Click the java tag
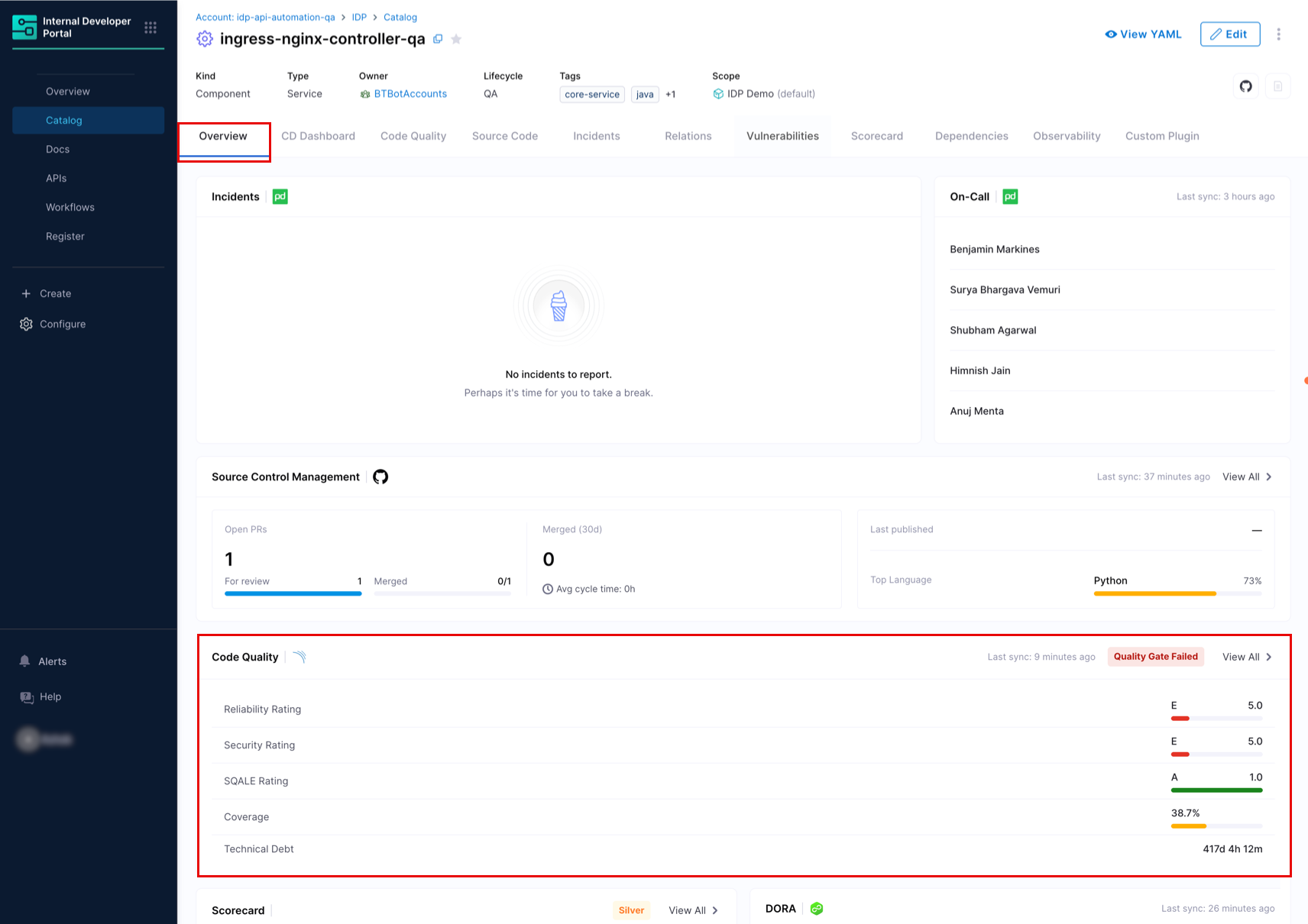 (x=645, y=95)
